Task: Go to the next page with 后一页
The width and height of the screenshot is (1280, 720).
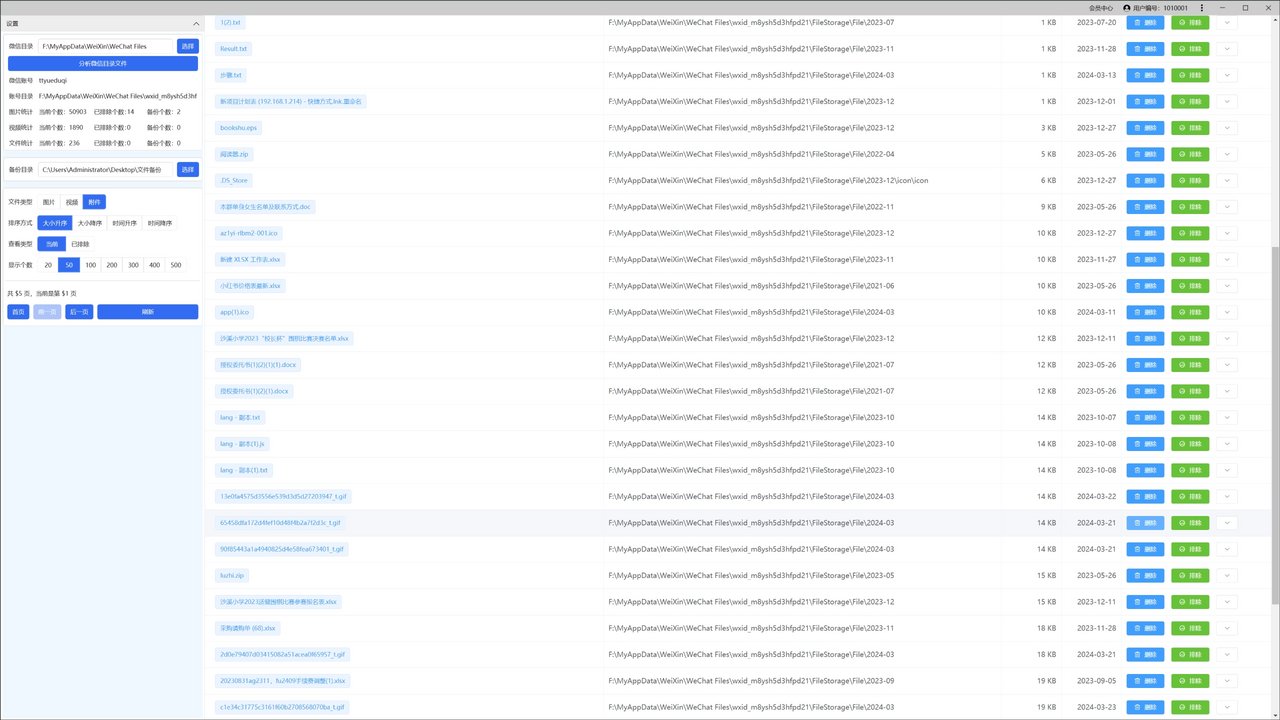Action: 79,312
